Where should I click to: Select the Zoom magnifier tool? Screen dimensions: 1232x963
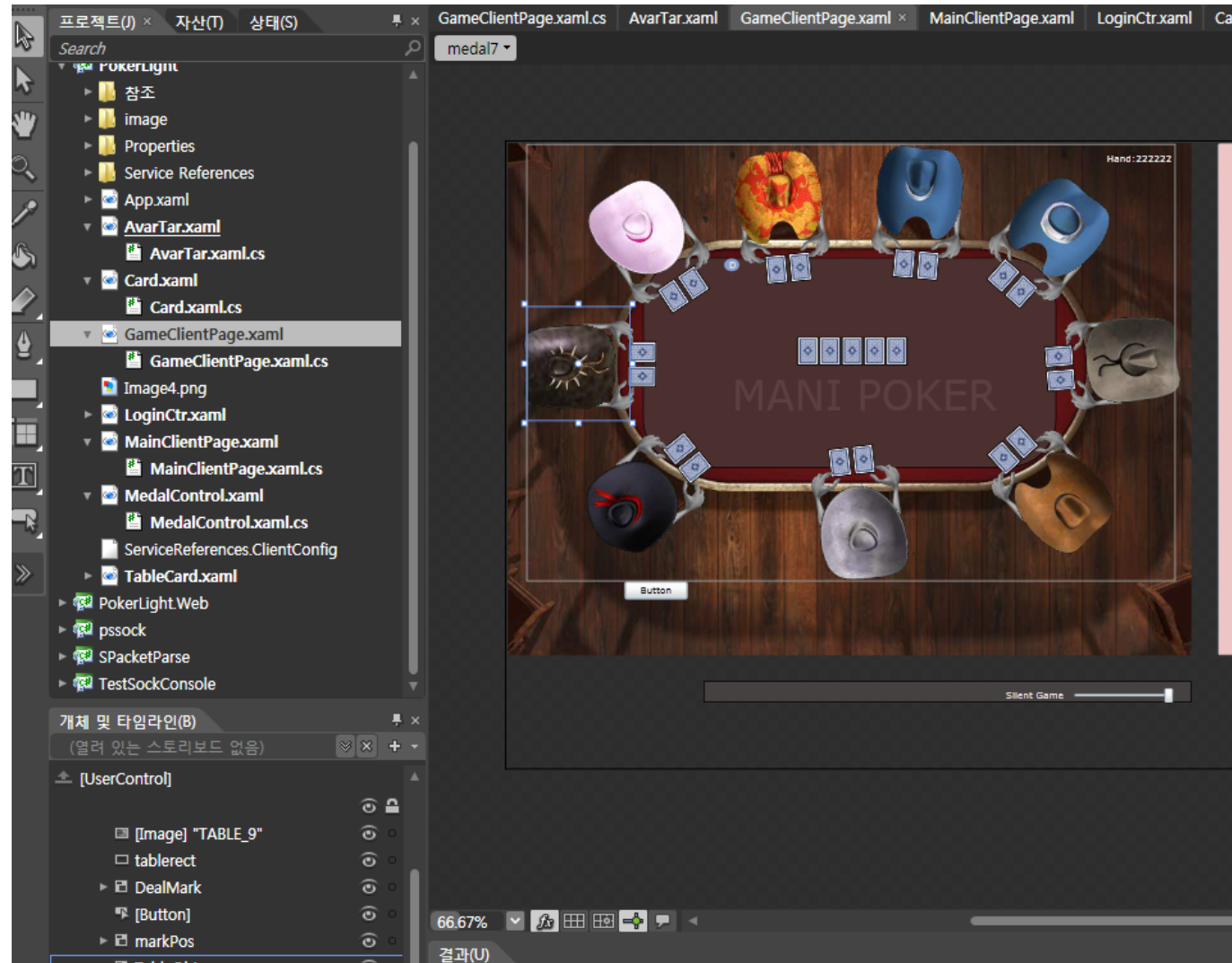tap(24, 168)
